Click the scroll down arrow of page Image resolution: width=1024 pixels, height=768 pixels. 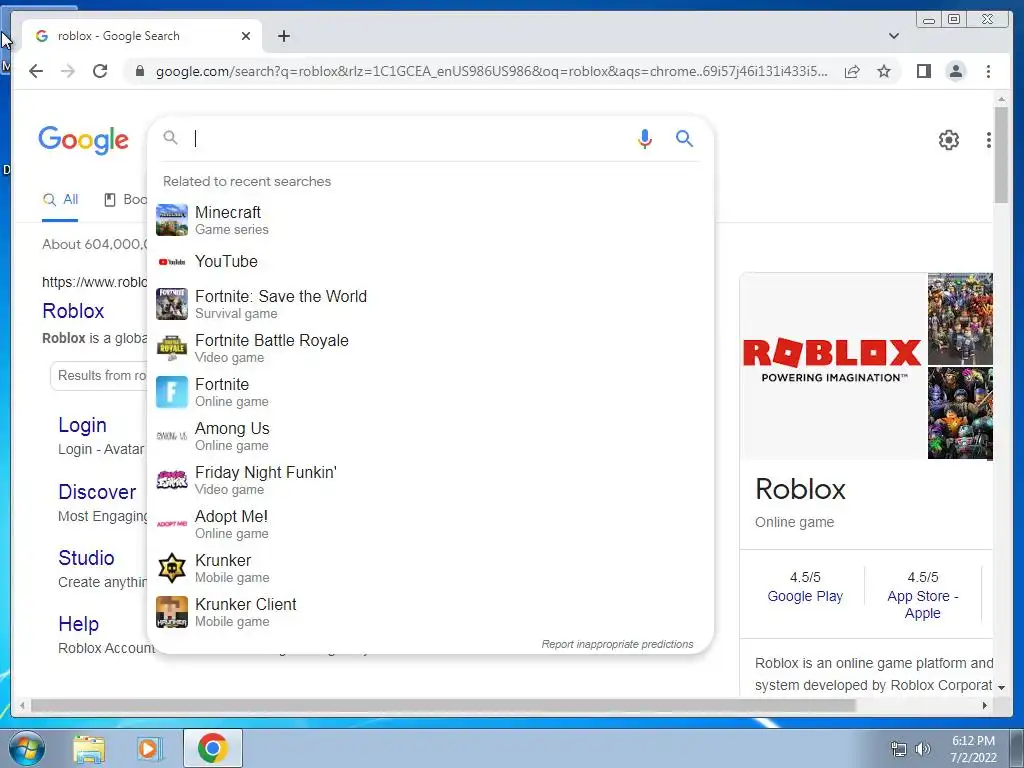(1001, 687)
